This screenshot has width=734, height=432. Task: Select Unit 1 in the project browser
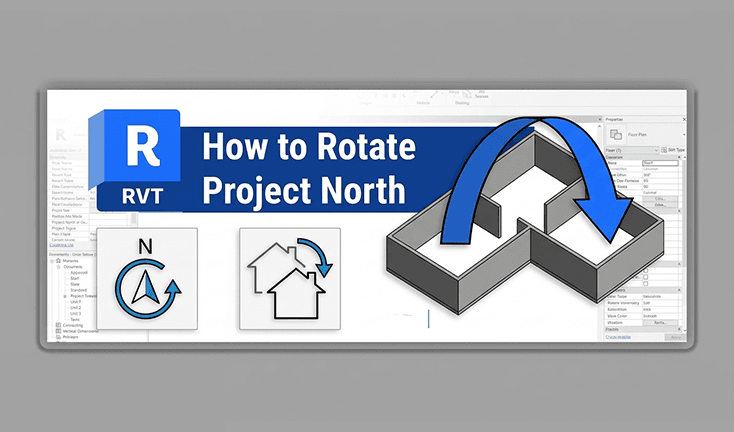pyautogui.click(x=75, y=302)
